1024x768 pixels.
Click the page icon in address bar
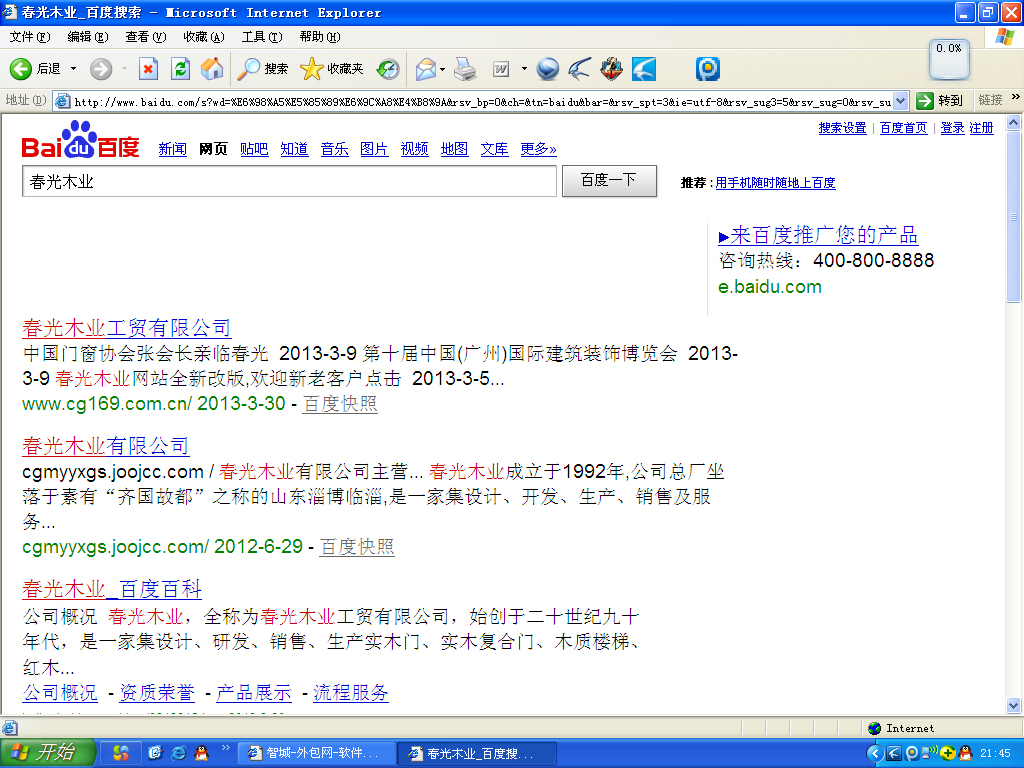pyautogui.click(x=63, y=101)
